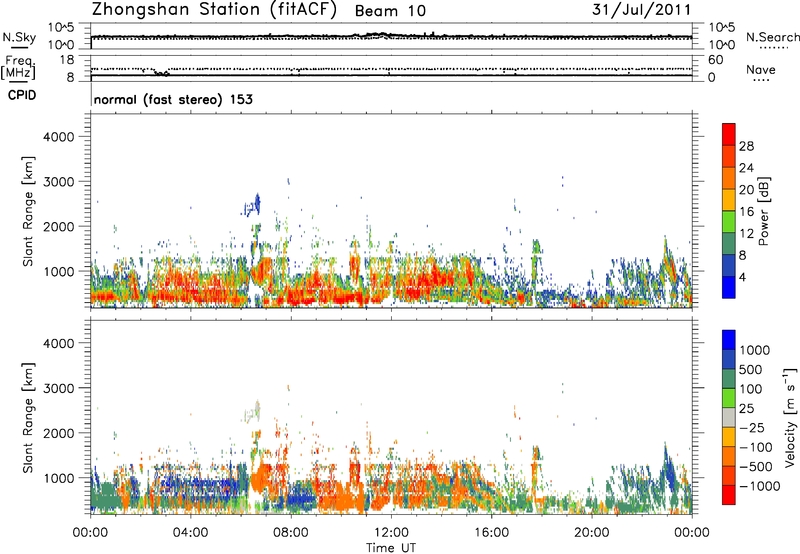Image resolution: width=800 pixels, height=554 pixels.
Task: Click the '60' Nave axis tick label
Action: point(715,60)
